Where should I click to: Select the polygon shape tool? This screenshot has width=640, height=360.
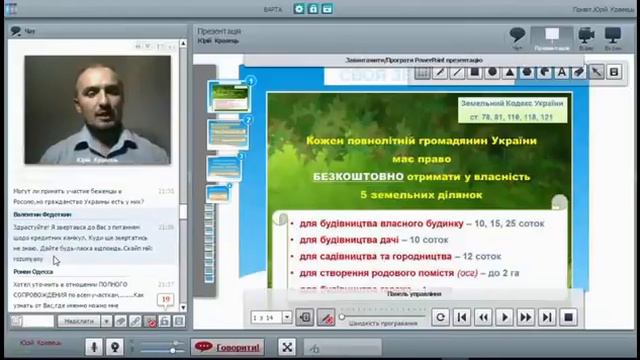click(527, 72)
